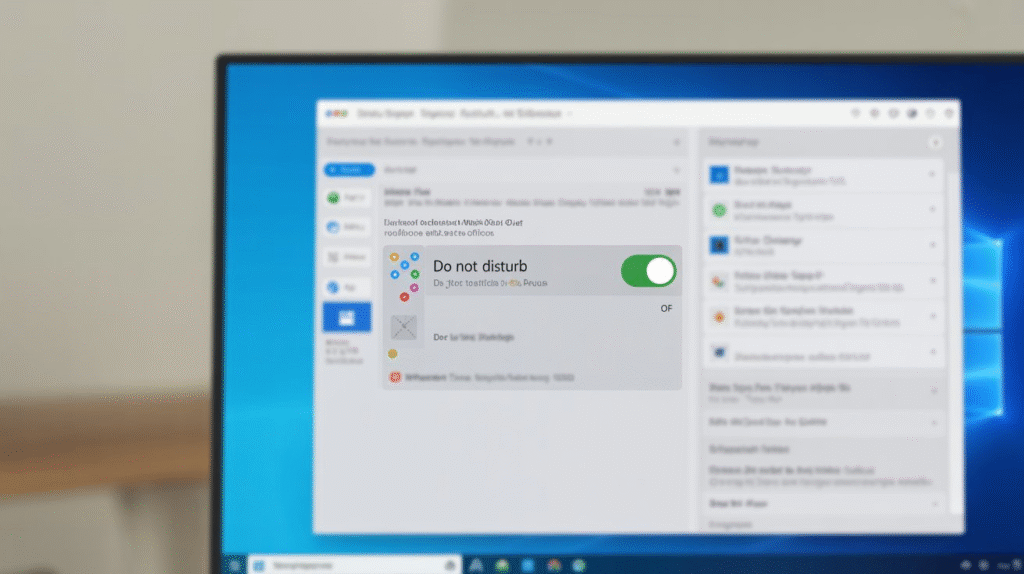Click the OF status label under the toggle
Screen dimensions: 1024x574
point(666,309)
